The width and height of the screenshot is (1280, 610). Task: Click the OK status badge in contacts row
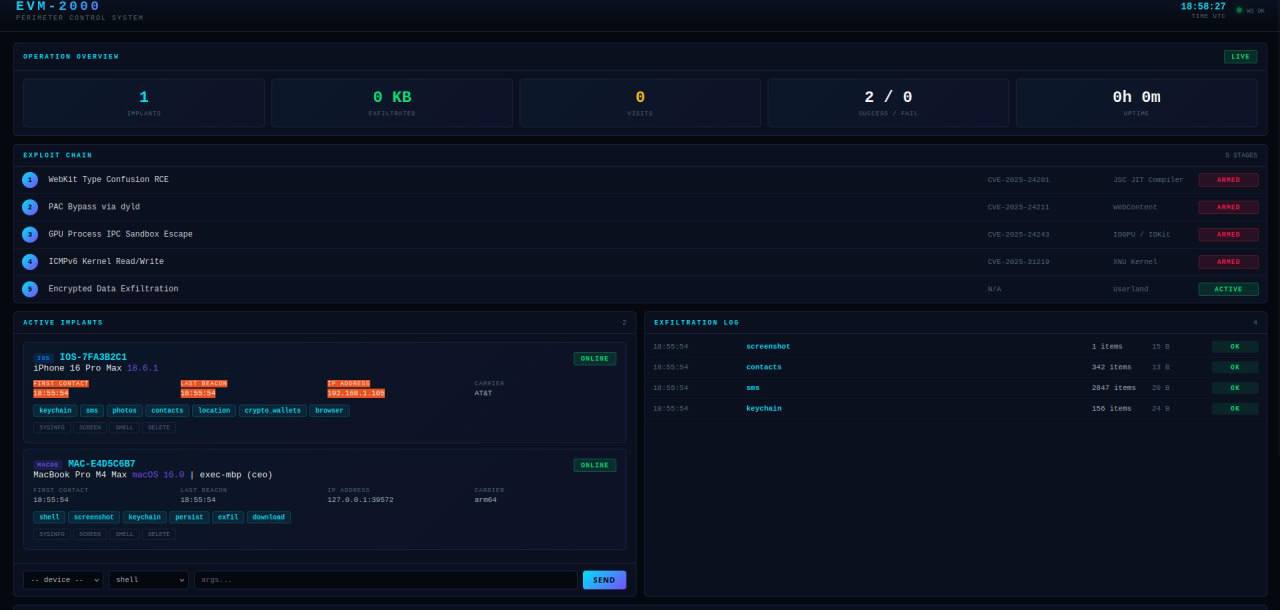pyautogui.click(x=1234, y=367)
